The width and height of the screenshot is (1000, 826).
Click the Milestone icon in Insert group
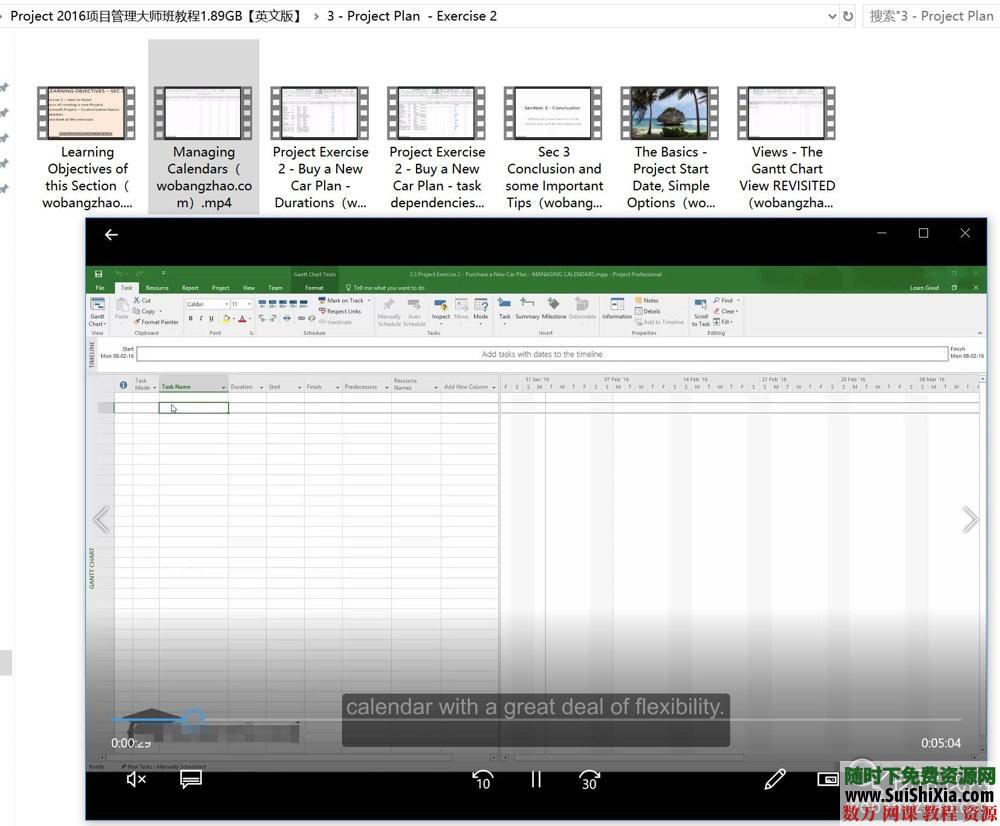tap(554, 308)
